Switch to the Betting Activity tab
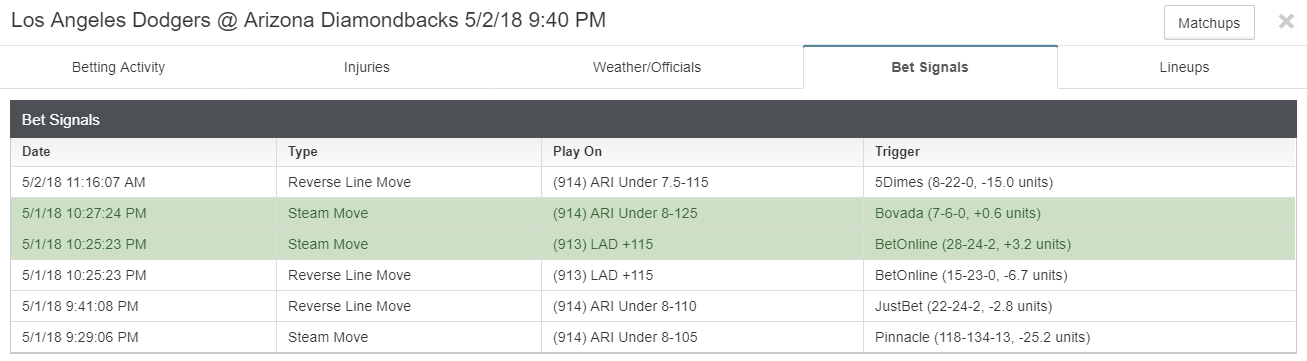Image resolution: width=1307 pixels, height=361 pixels. pos(118,68)
